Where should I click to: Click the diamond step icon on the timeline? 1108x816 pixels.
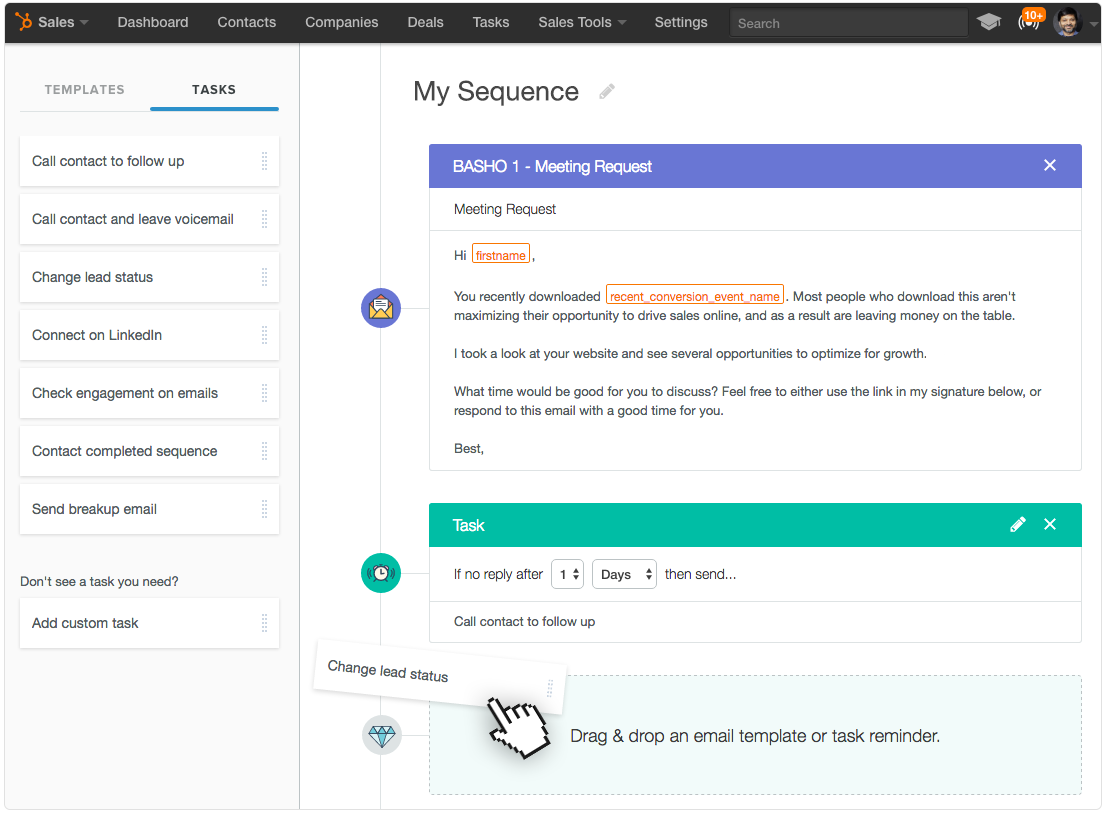point(381,735)
